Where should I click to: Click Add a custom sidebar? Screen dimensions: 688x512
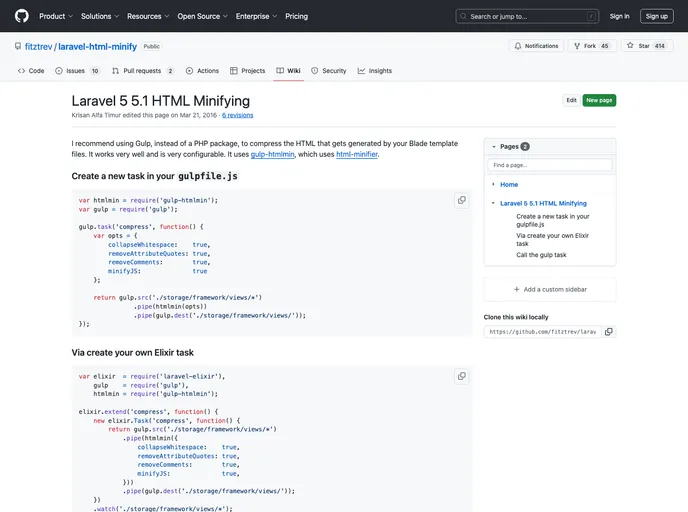[x=550, y=289]
